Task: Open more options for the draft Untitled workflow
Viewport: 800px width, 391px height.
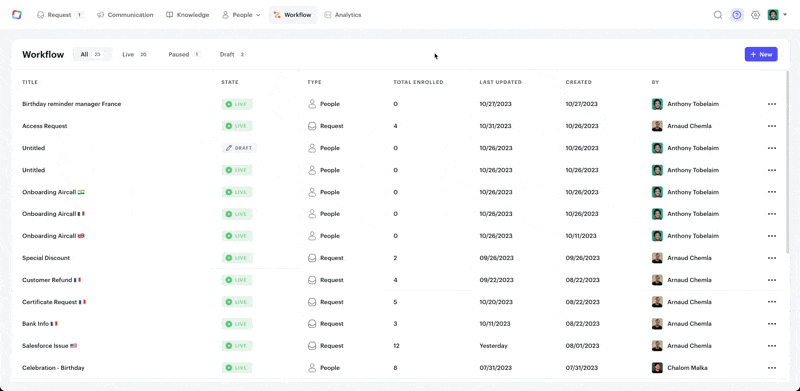Action: tap(771, 148)
